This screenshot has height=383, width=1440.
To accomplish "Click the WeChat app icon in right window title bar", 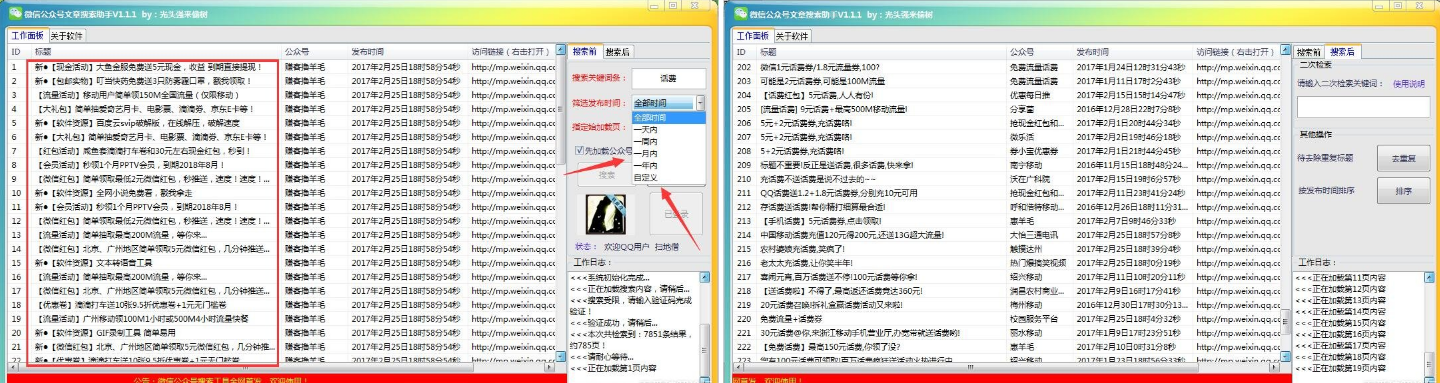I will pyautogui.click(x=741, y=12).
